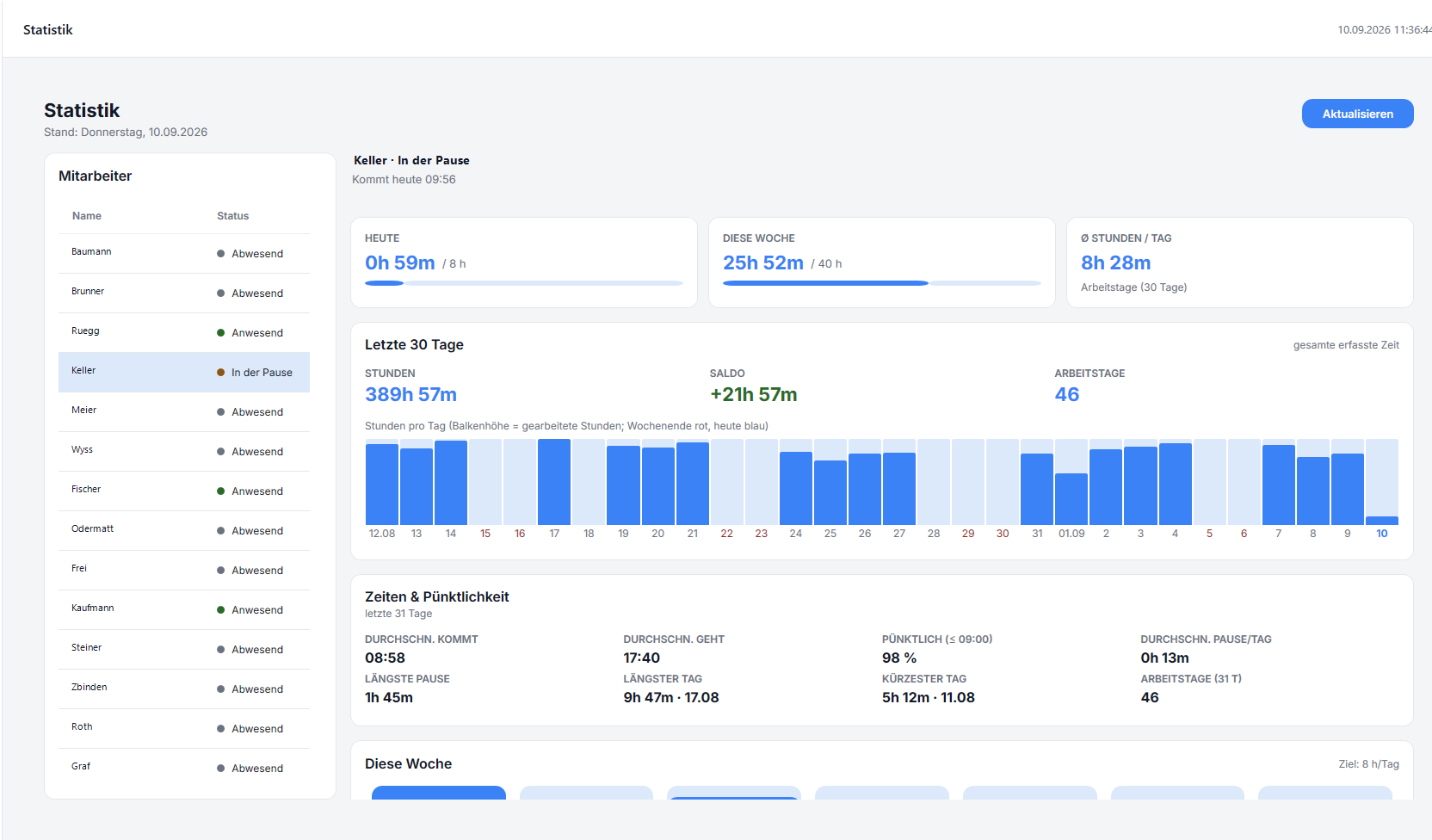The width and height of the screenshot is (1432, 840).
Task: Click the chart bar for 01.09
Action: (x=1071, y=499)
